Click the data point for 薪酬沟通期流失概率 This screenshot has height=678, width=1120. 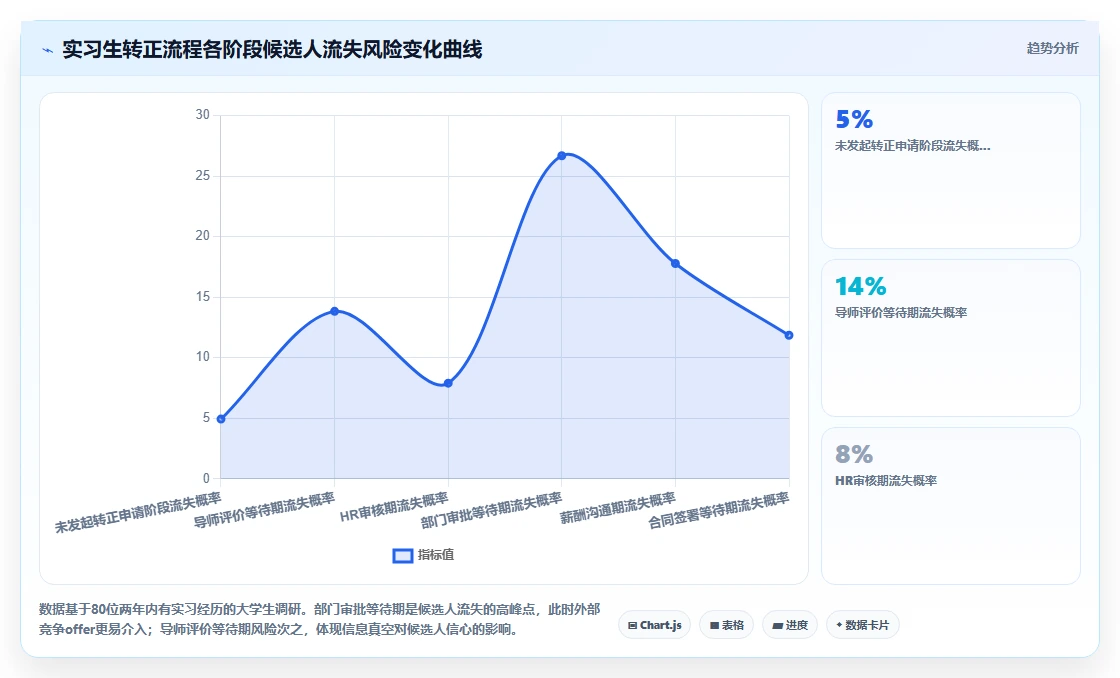[x=675, y=264]
